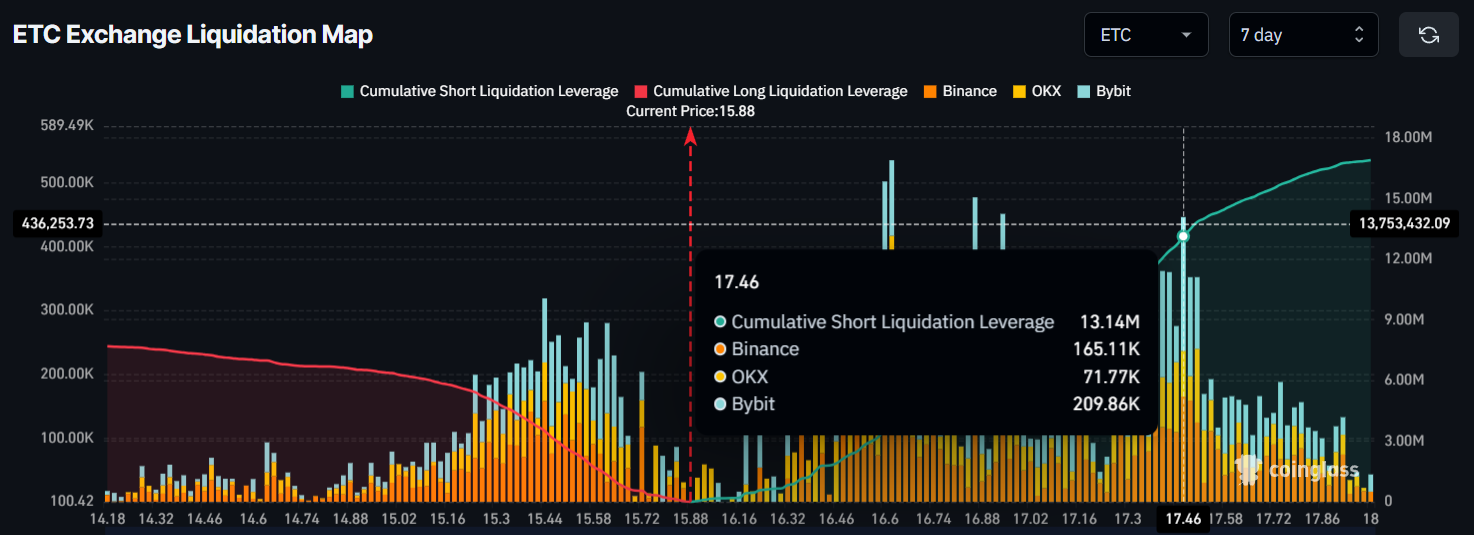Click the green short liquidation legend swatch
This screenshot has height=535, width=1474.
pyautogui.click(x=347, y=91)
